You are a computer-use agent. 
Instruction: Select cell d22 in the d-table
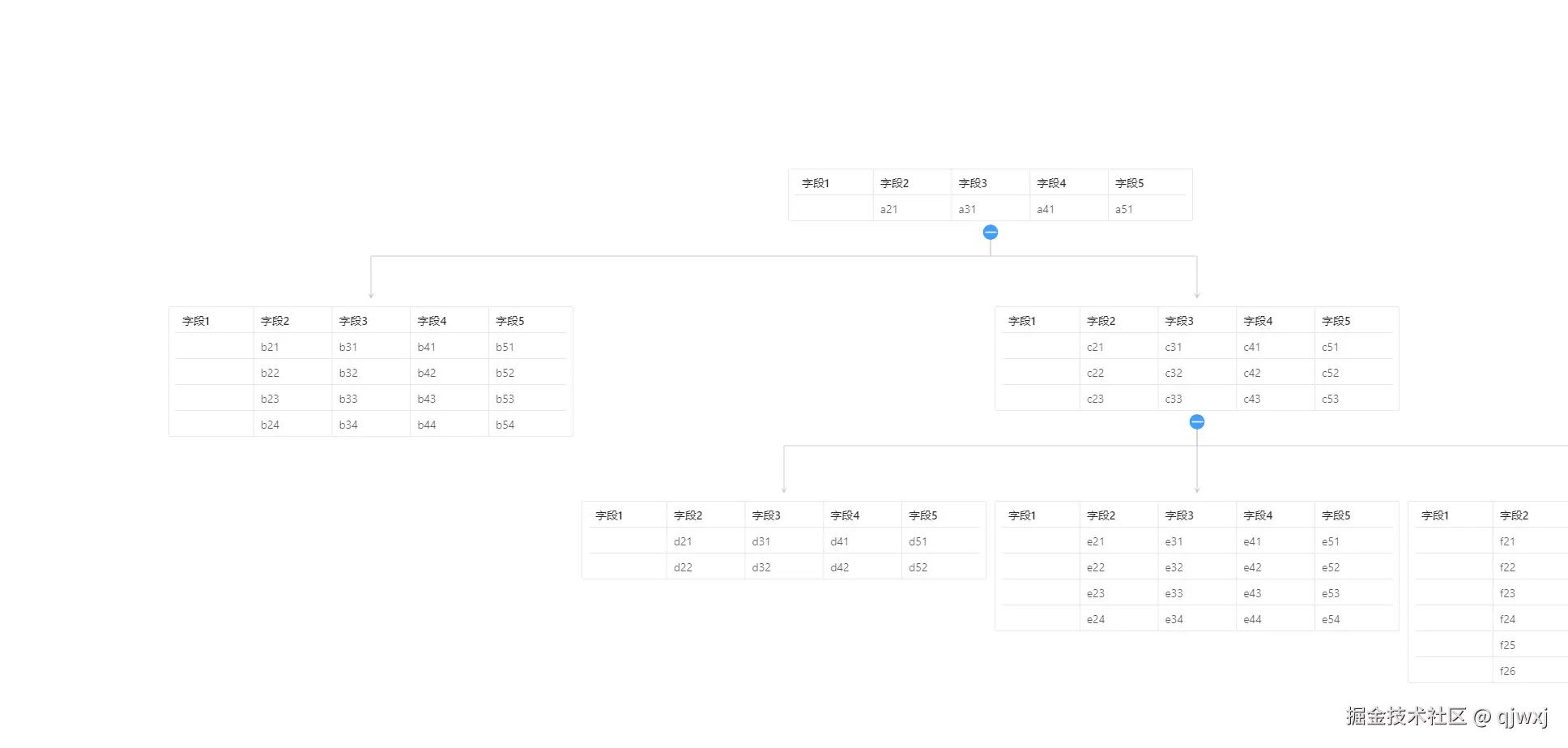click(683, 566)
